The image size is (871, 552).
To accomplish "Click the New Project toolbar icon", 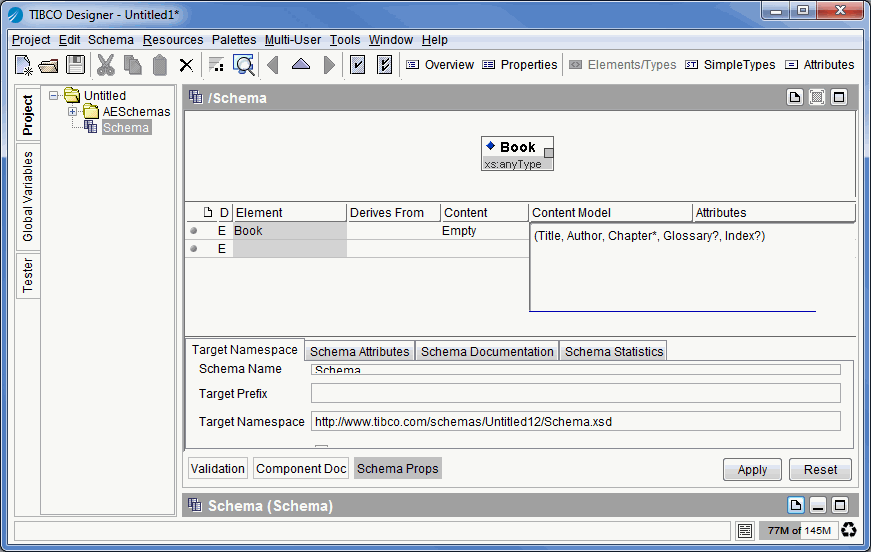I will click(22, 65).
